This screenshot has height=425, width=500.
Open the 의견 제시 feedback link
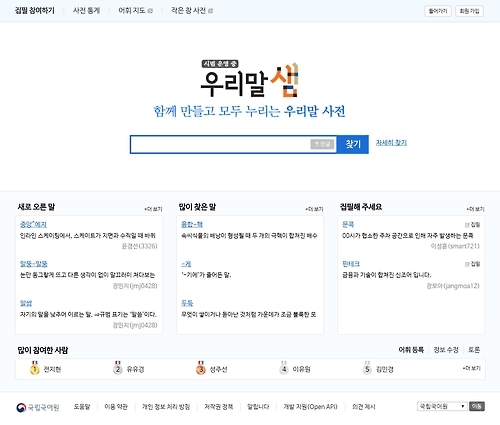pyautogui.click(x=364, y=407)
